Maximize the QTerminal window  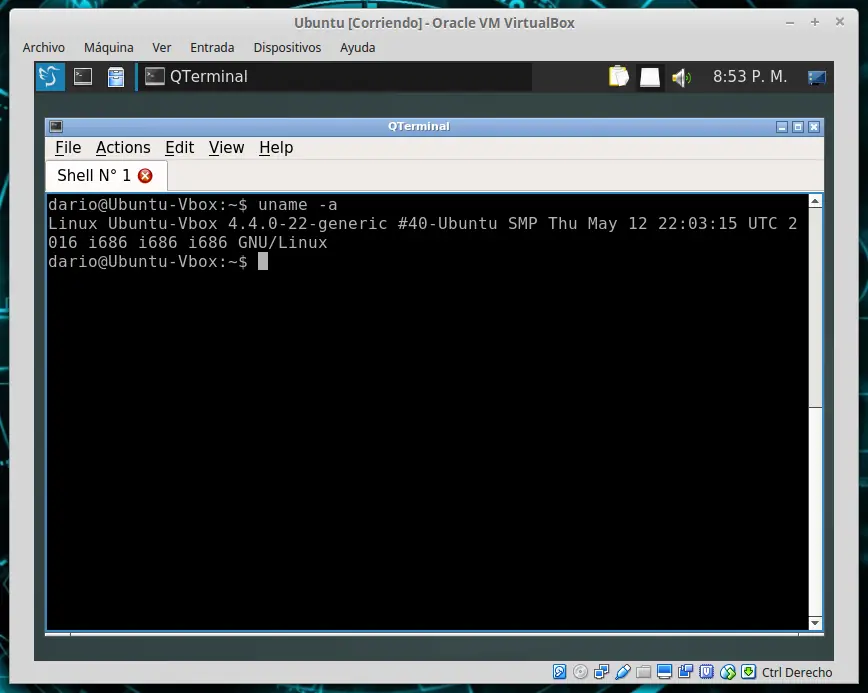798,127
